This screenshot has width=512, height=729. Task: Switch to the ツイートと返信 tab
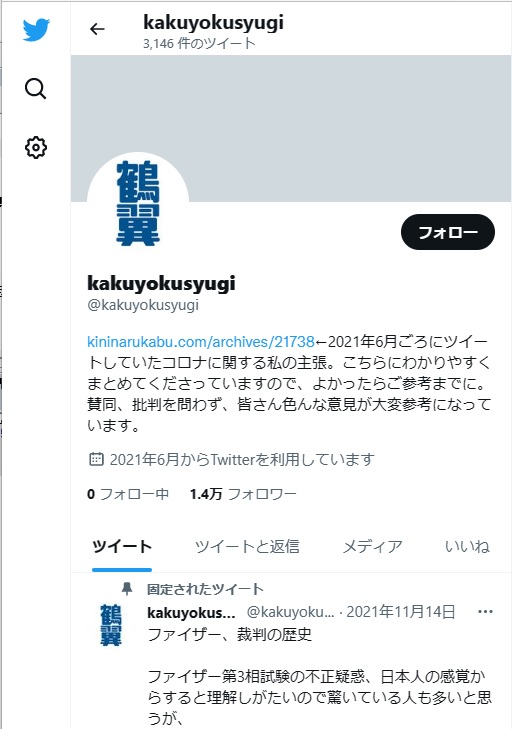pyautogui.click(x=247, y=546)
